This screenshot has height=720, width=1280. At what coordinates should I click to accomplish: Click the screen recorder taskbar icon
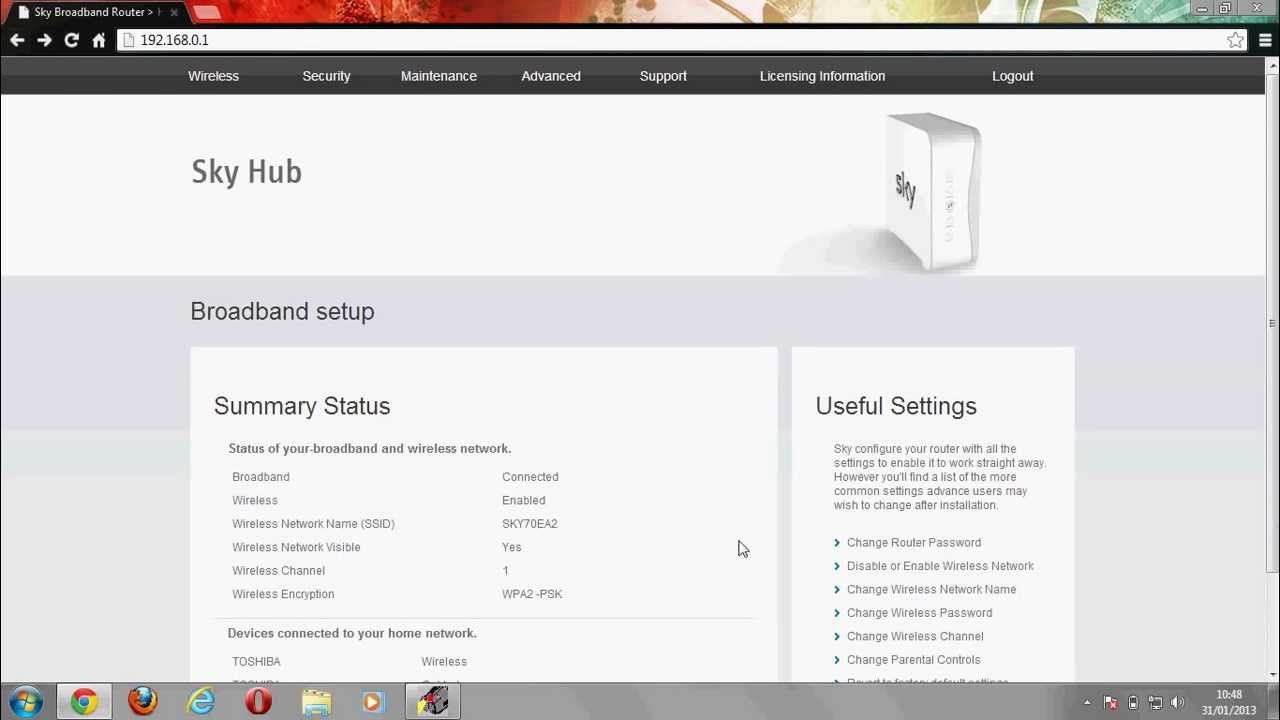433,702
